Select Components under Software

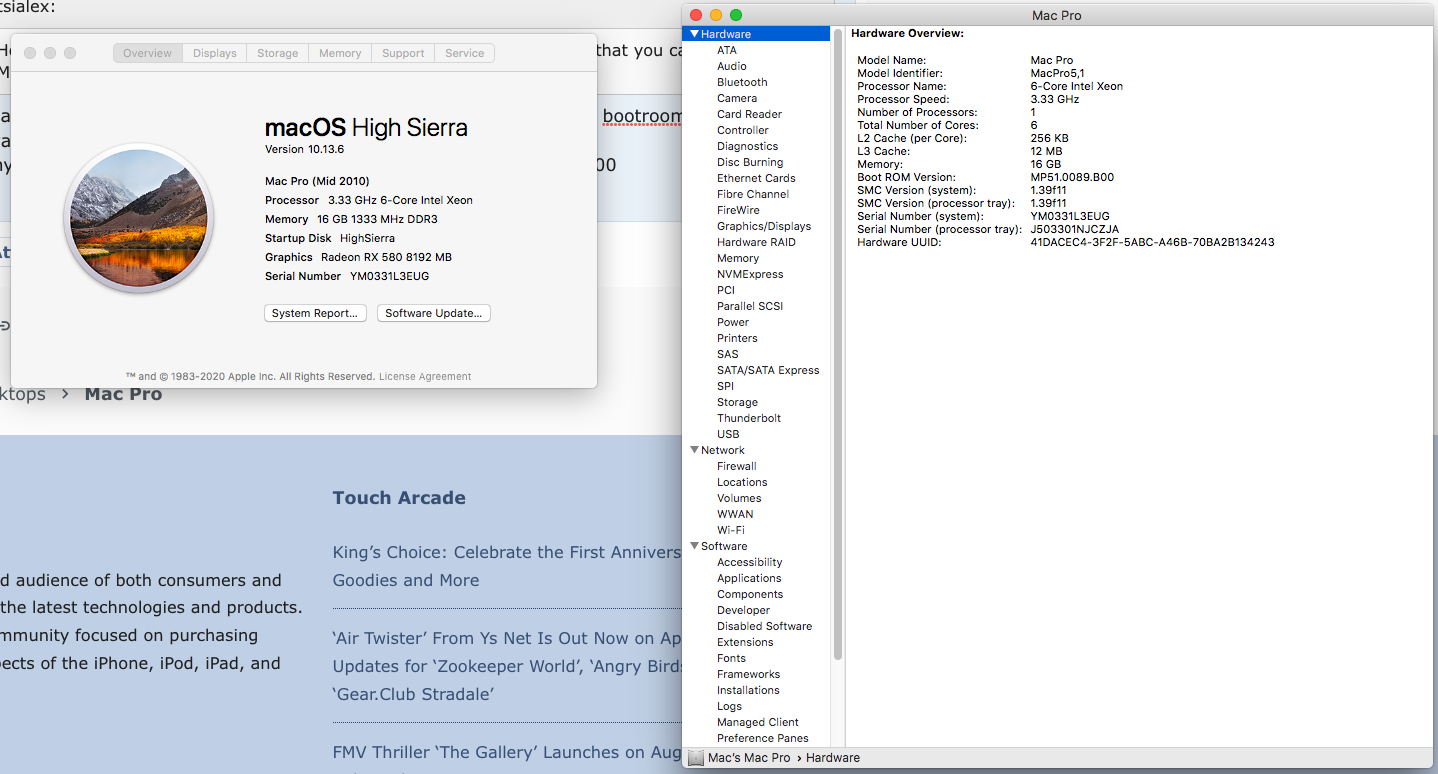pos(750,594)
